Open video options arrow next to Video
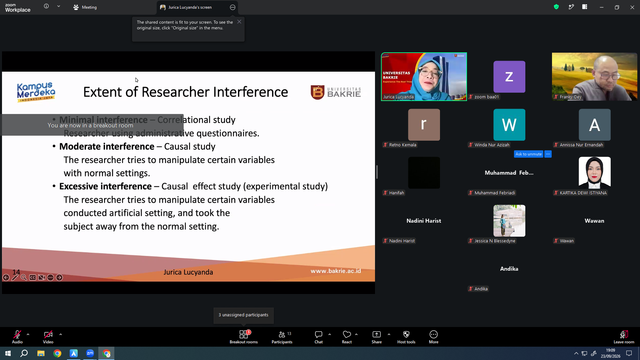Screen dimensions: 640x360 tap(60, 334)
